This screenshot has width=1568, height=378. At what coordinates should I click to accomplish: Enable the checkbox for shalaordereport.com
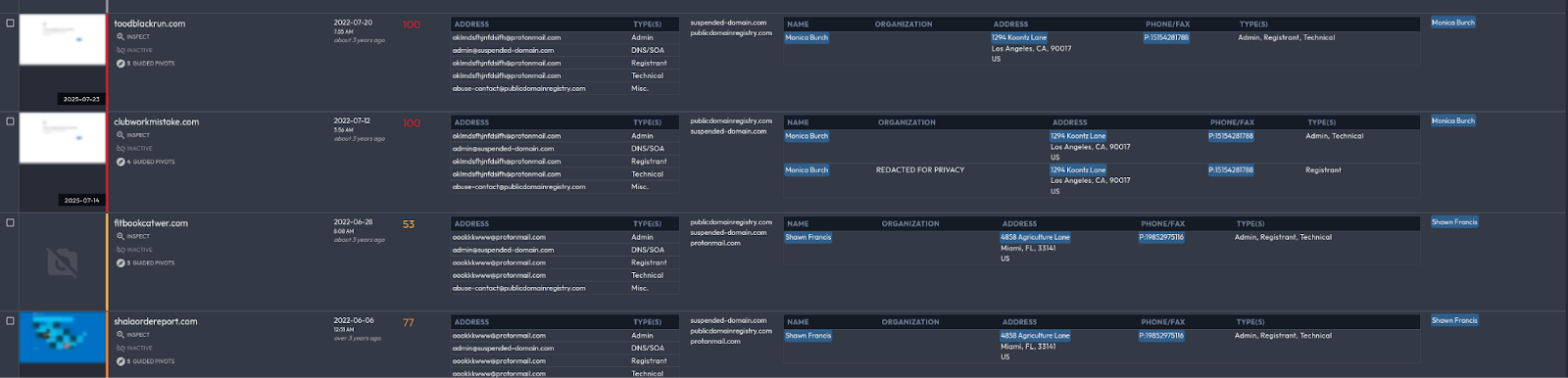coord(10,320)
